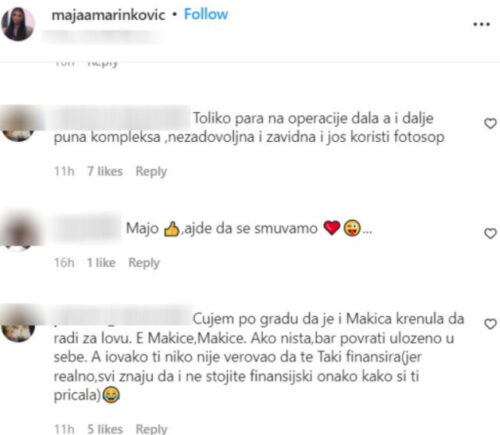Open the three-dot more options menu

(482, 24)
